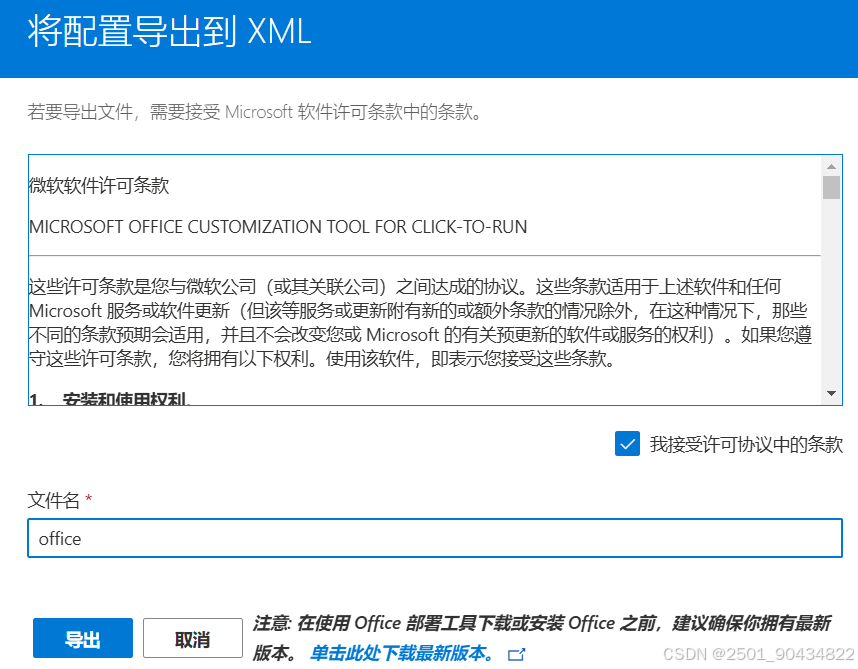This screenshot has height=669, width=858.
Task: Click the license text scrollbar thumb
Action: click(x=831, y=188)
